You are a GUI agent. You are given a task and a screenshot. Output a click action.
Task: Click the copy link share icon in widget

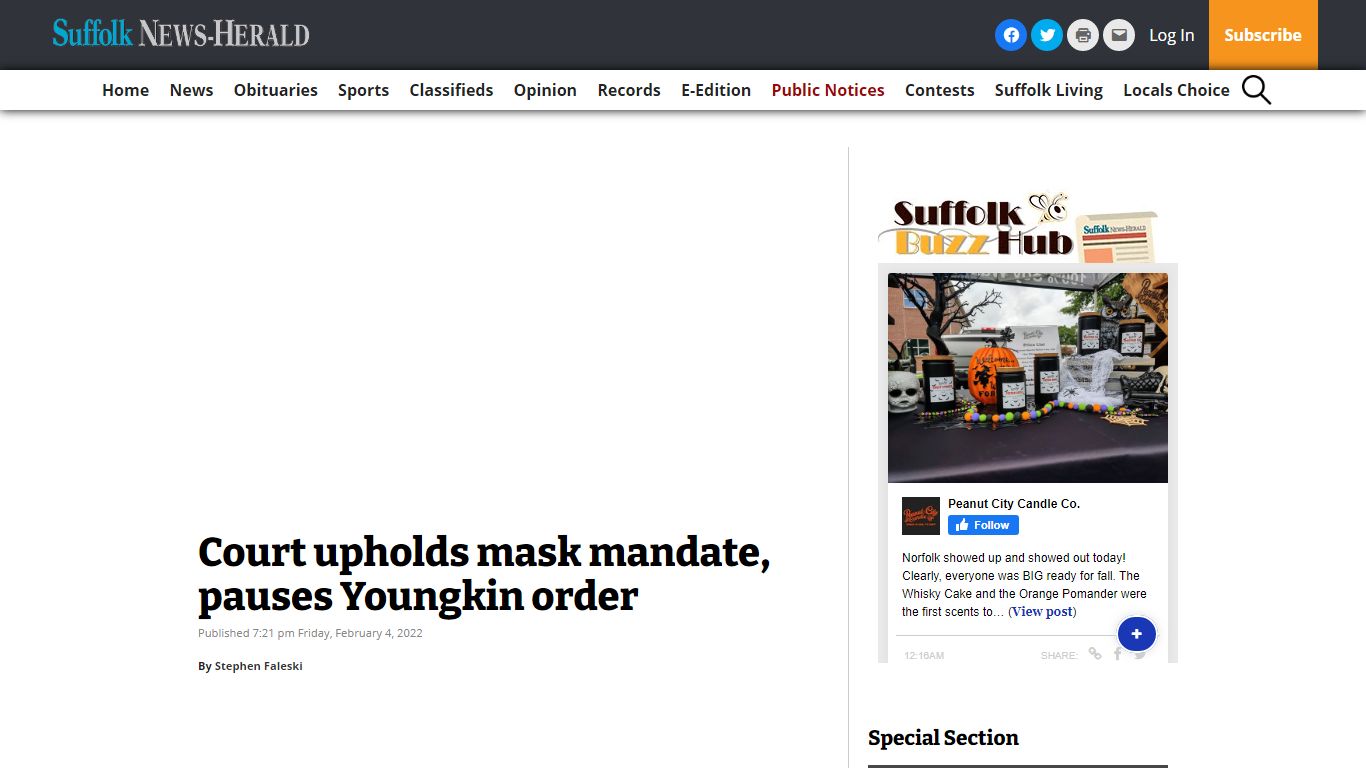click(x=1095, y=654)
